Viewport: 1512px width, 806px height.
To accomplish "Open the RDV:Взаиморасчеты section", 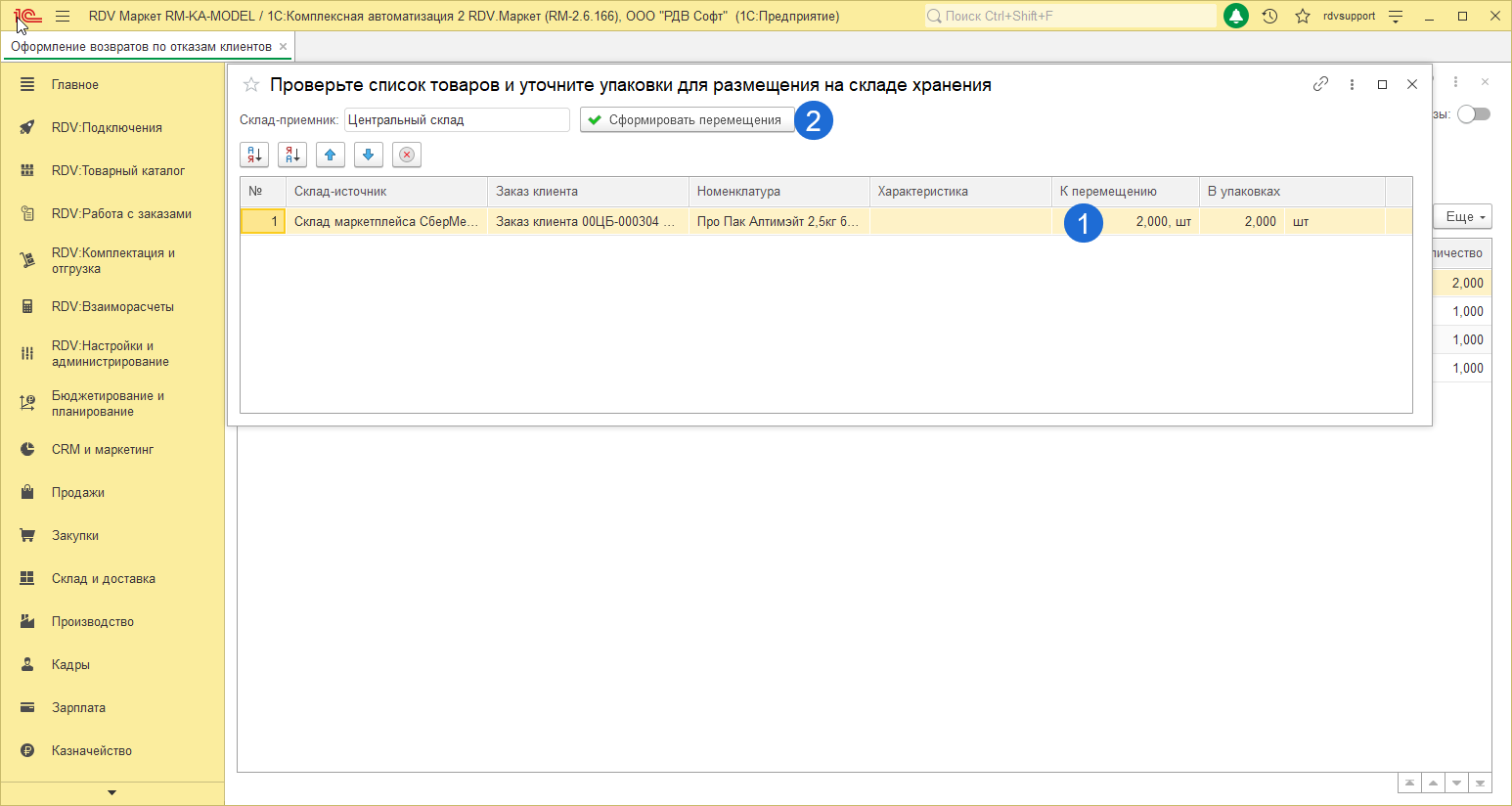I will pos(112,307).
